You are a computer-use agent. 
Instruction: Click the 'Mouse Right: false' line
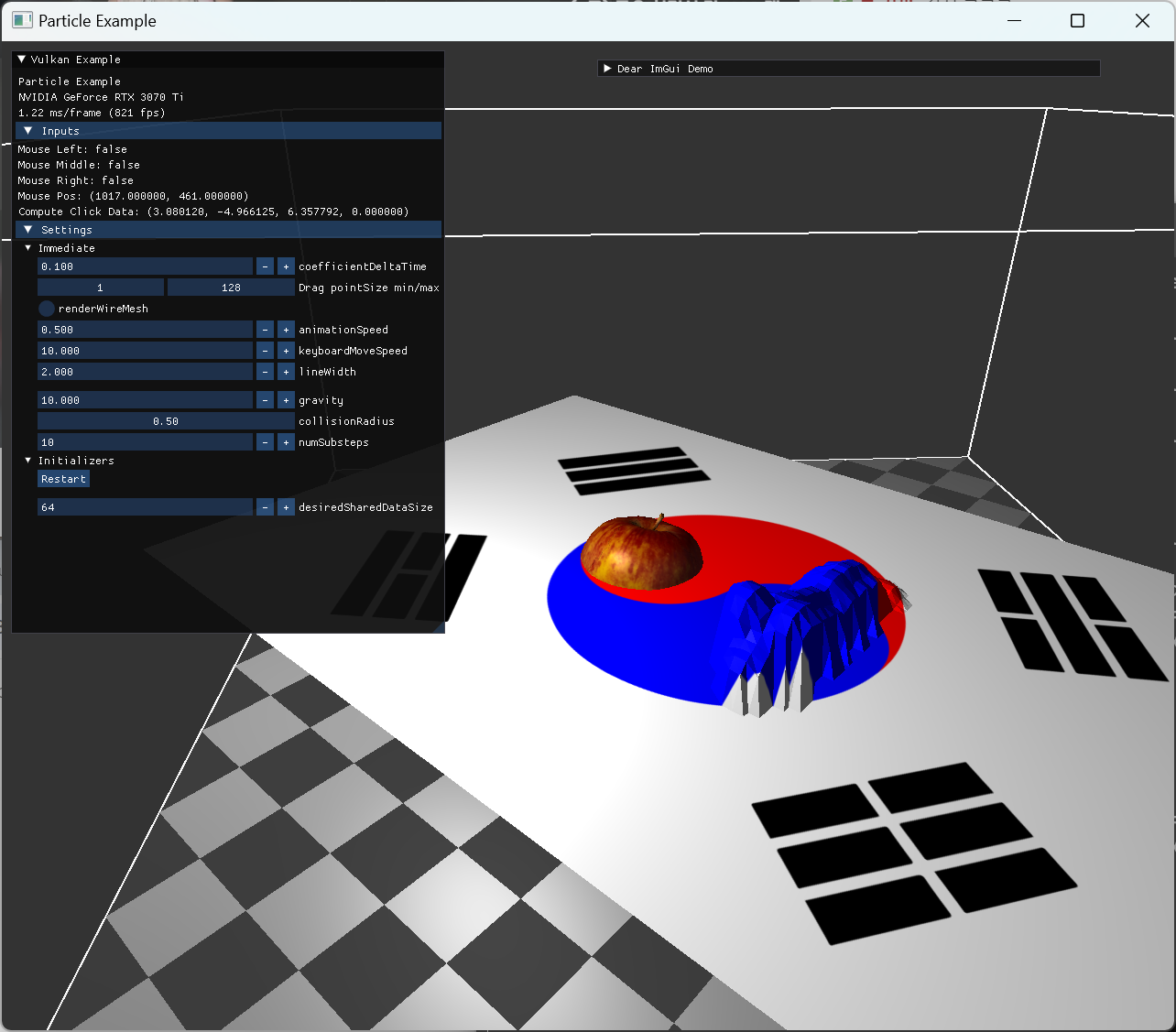pos(76,180)
